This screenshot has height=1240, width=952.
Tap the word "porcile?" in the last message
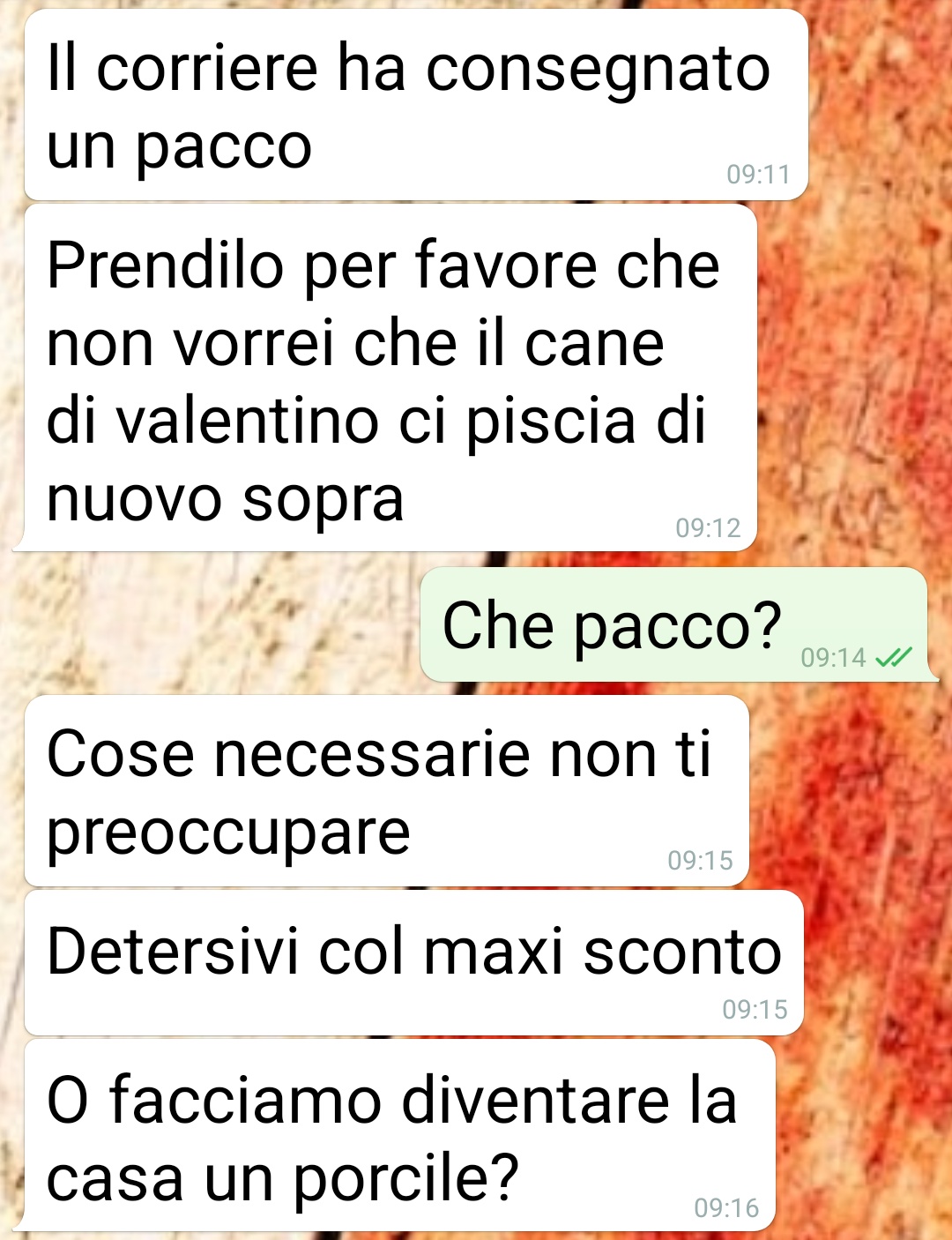pos(405,1179)
